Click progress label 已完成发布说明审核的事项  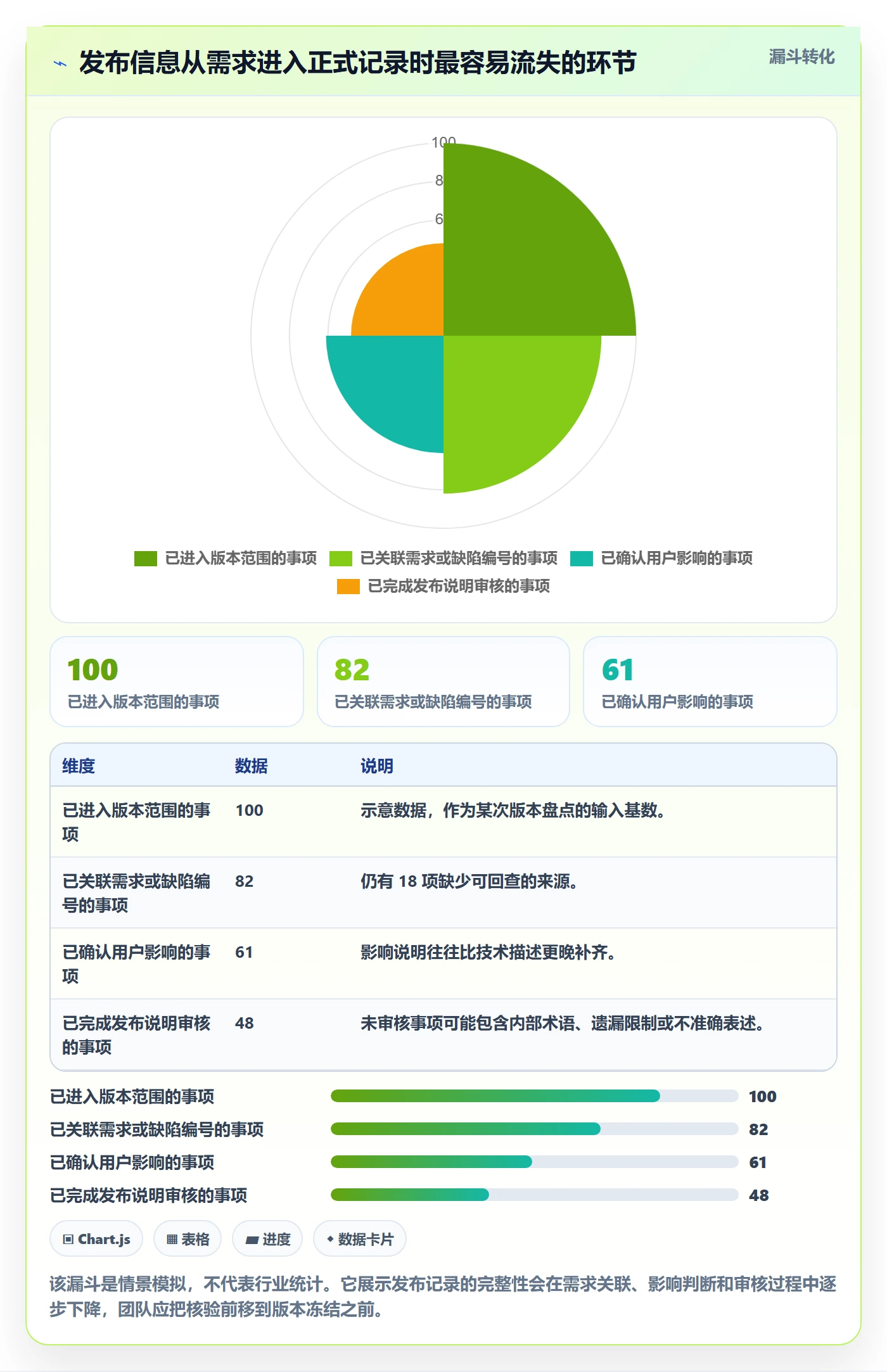[x=149, y=1195]
